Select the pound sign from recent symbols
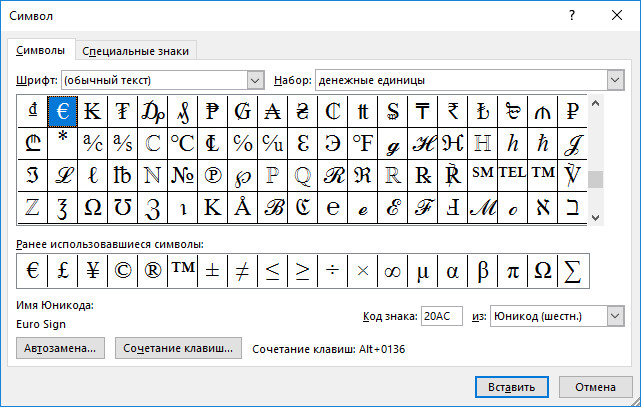 (63, 271)
